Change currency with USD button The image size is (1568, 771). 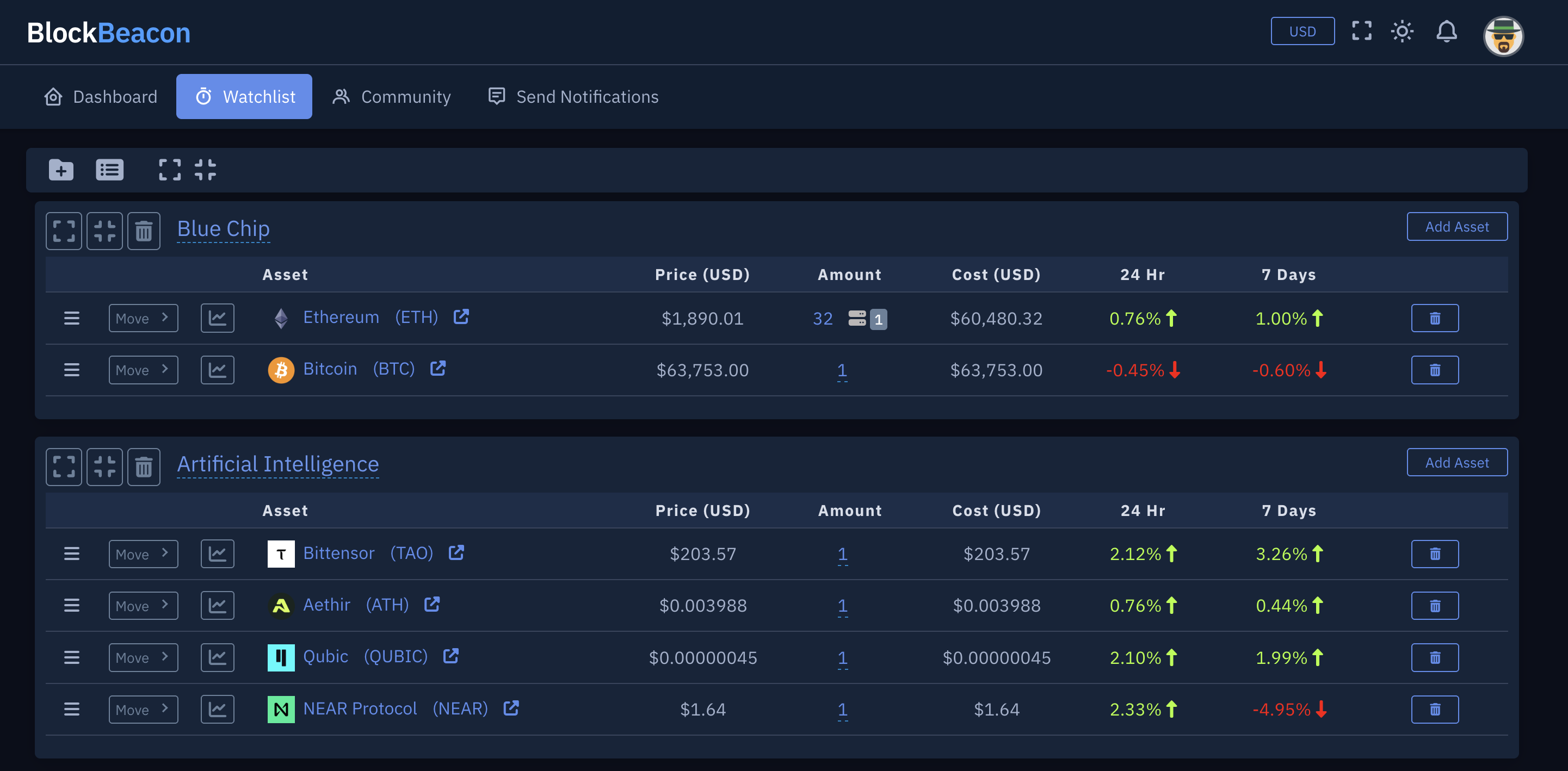(x=1302, y=31)
